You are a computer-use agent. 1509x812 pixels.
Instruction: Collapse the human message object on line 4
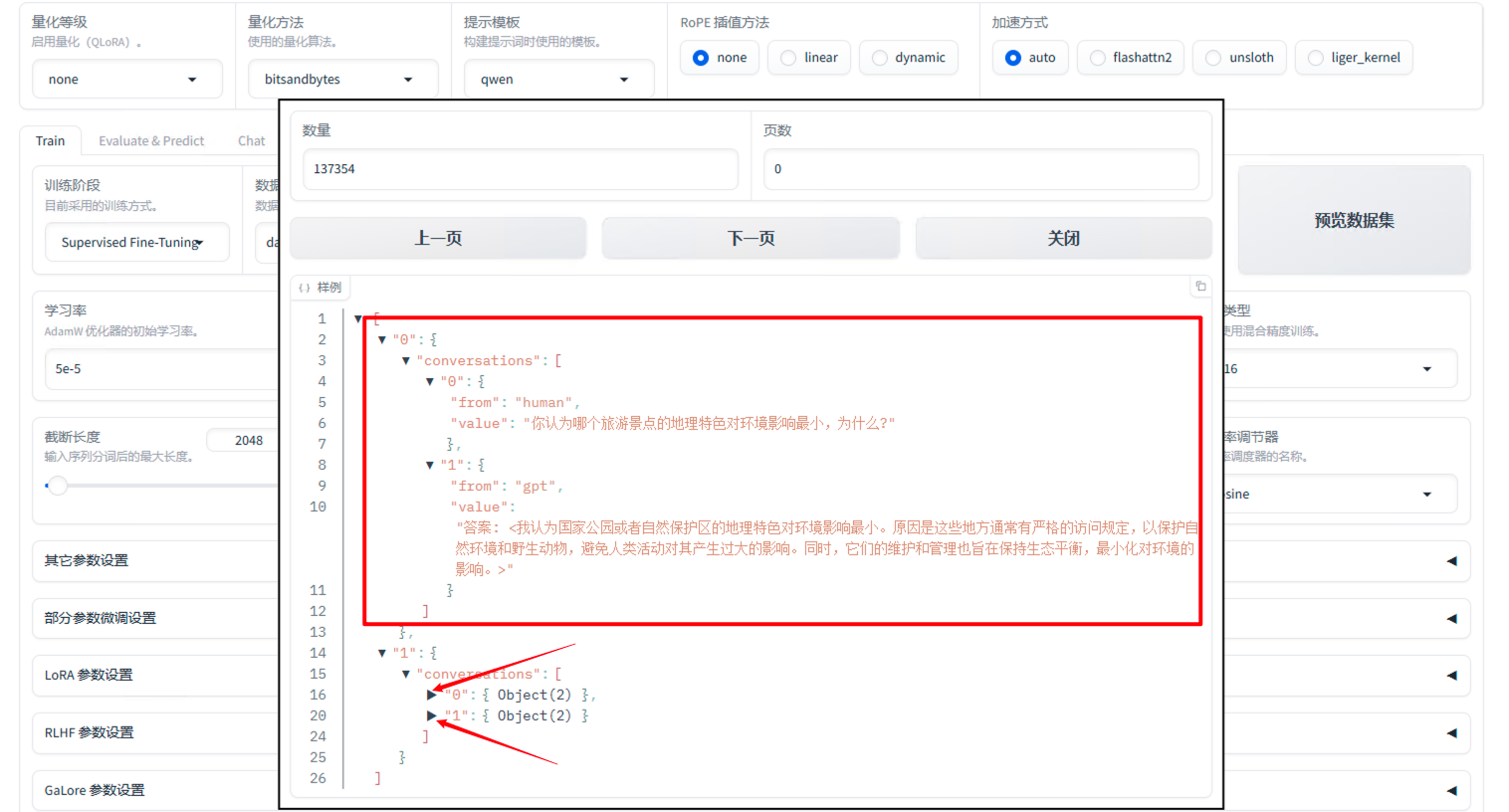click(430, 382)
